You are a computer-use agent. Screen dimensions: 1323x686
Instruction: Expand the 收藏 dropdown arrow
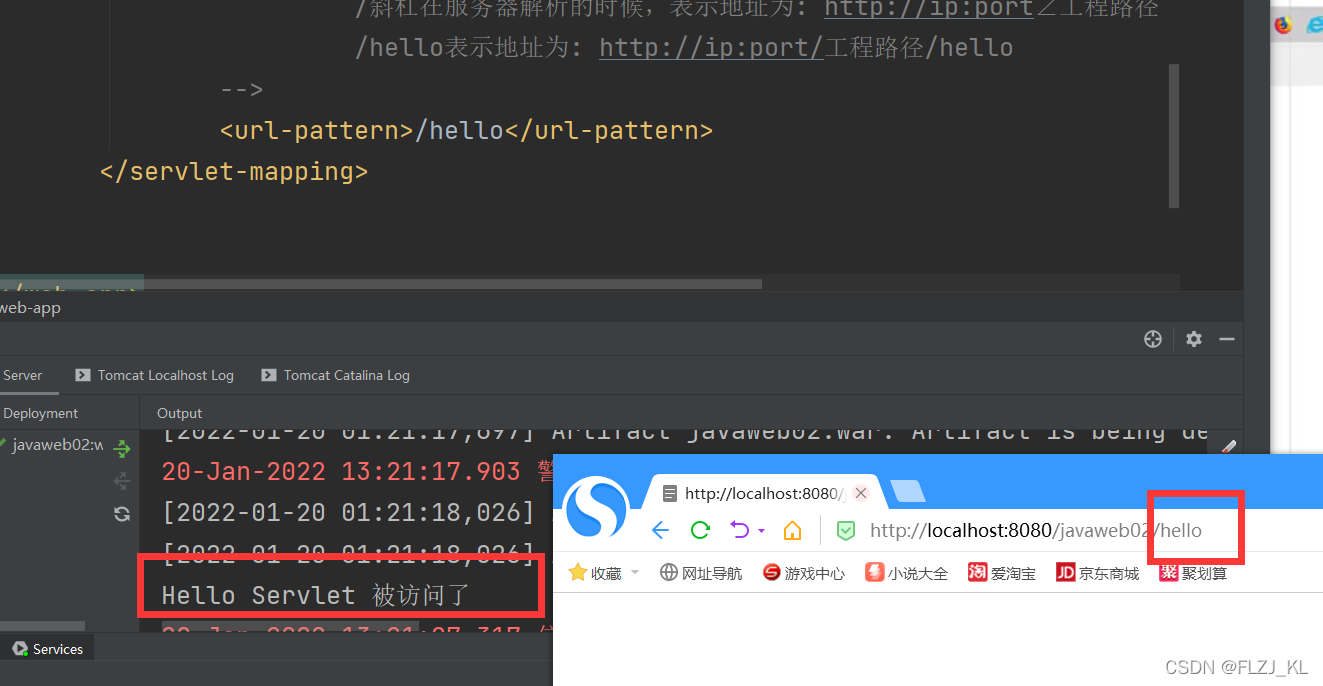[x=635, y=573]
